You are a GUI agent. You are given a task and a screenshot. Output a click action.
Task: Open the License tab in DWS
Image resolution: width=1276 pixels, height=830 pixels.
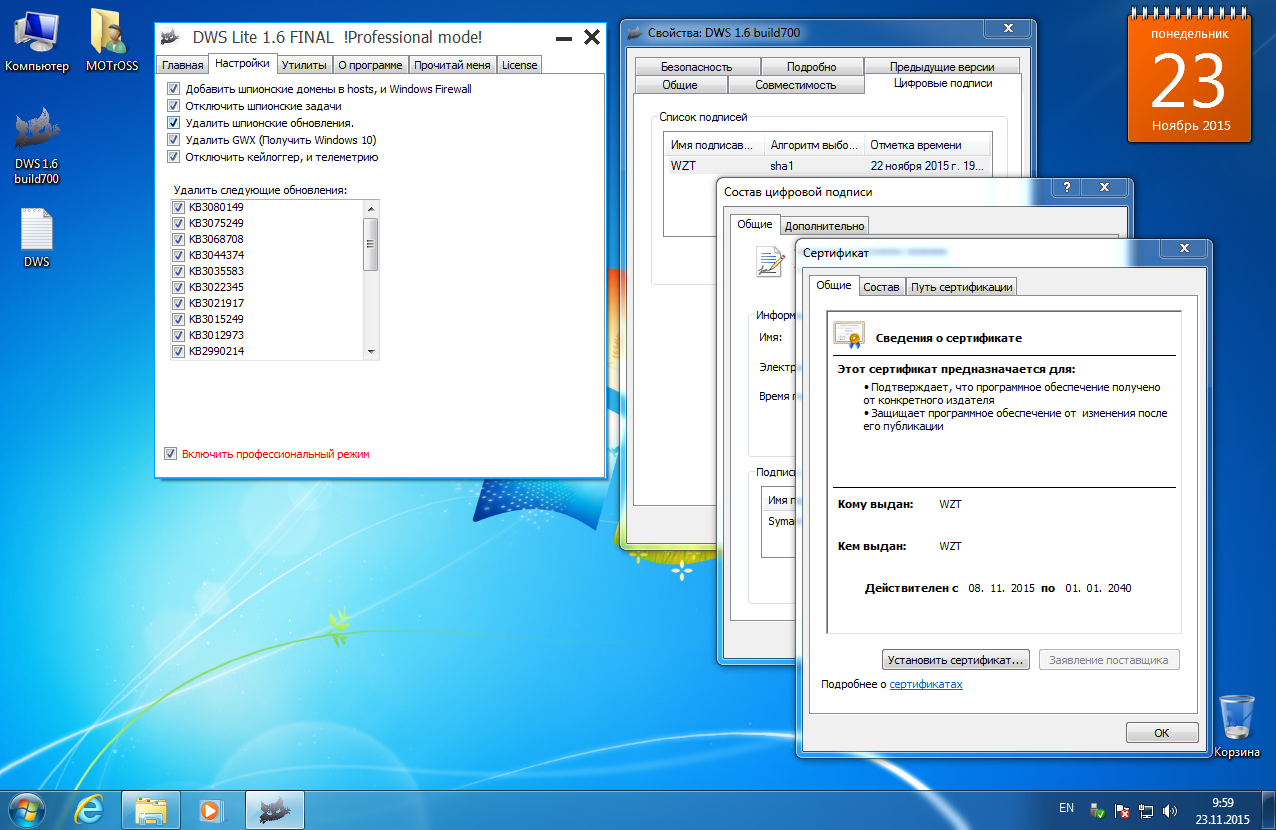tap(520, 65)
